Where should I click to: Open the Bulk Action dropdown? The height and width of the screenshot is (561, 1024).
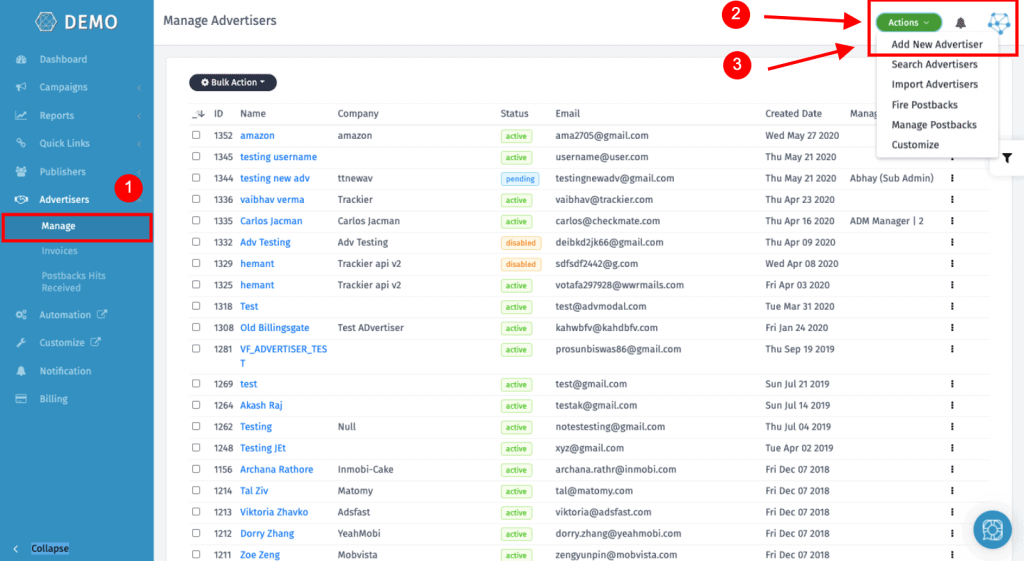233,83
